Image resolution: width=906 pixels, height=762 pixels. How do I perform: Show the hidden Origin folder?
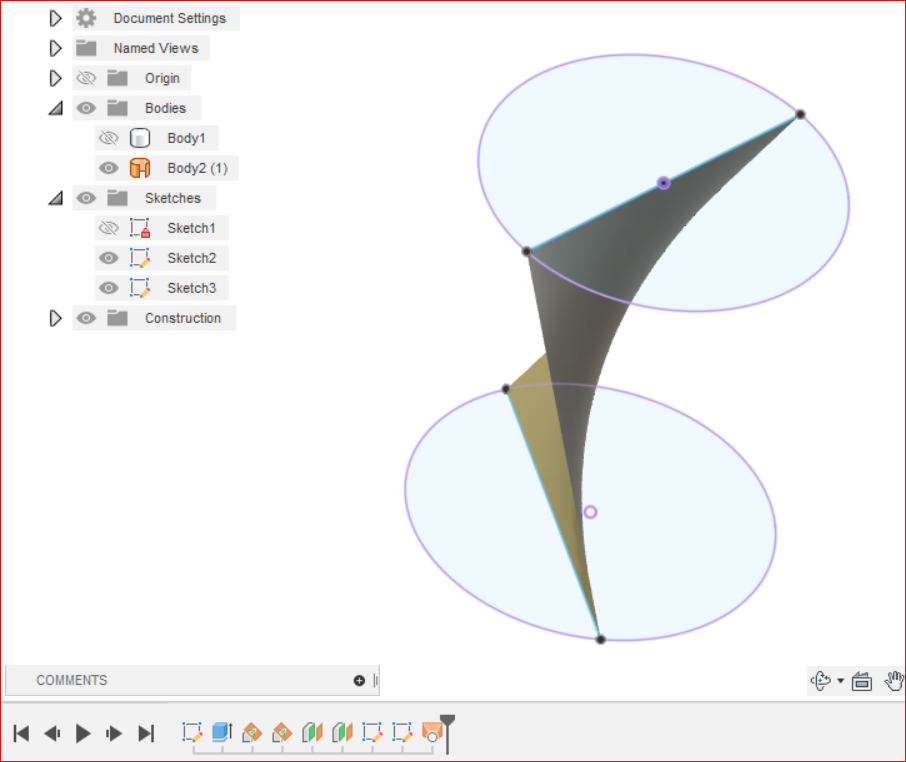(x=86, y=78)
